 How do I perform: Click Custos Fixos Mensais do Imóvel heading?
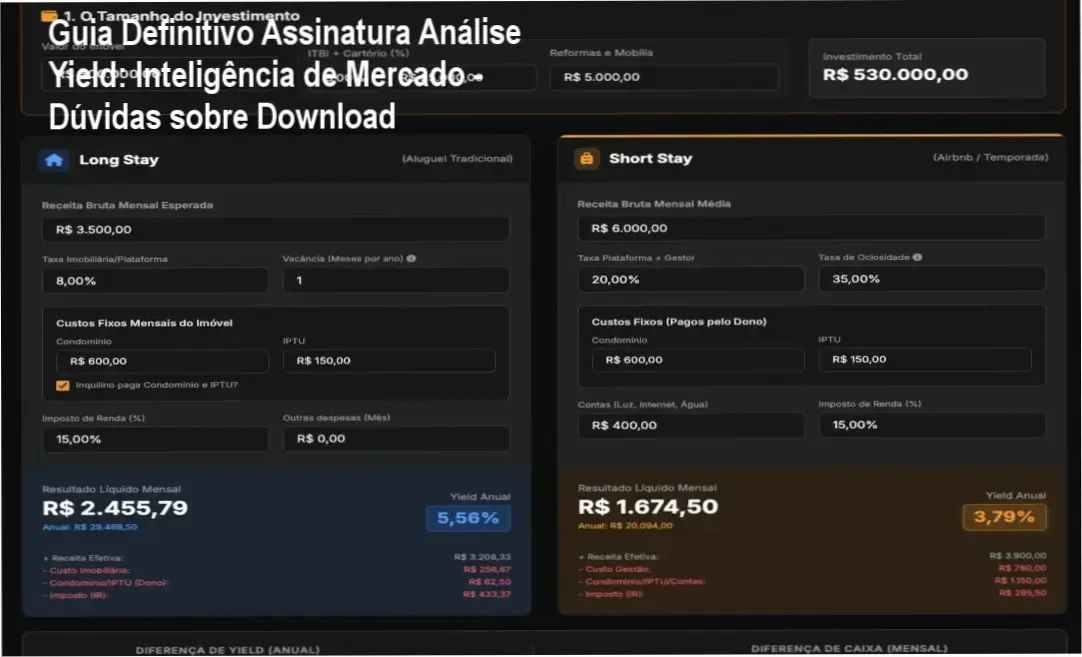pos(144,323)
